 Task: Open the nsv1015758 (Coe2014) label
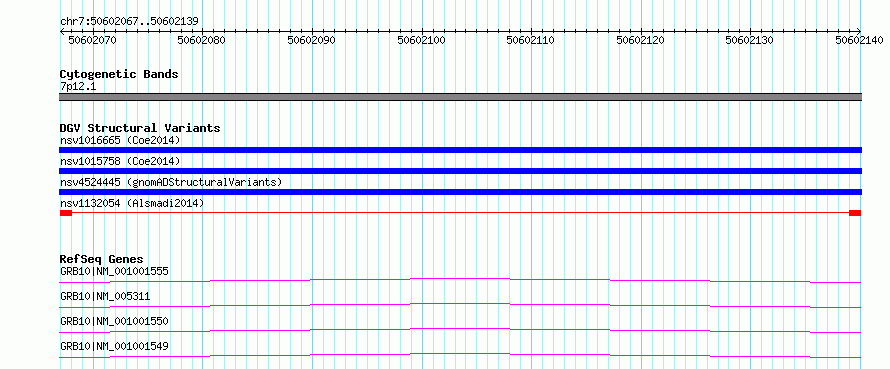pyautogui.click(x=120, y=161)
